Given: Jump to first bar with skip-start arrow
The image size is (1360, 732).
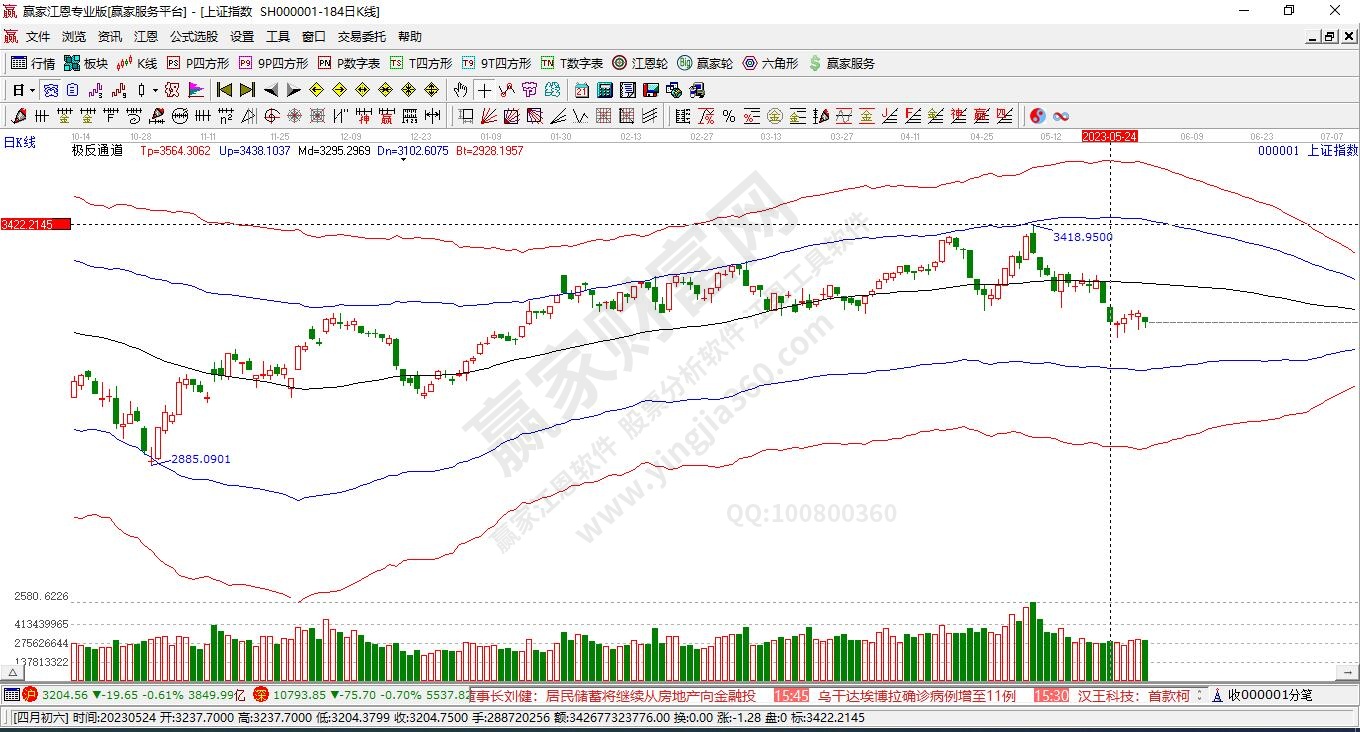Looking at the screenshot, I should coord(224,90).
